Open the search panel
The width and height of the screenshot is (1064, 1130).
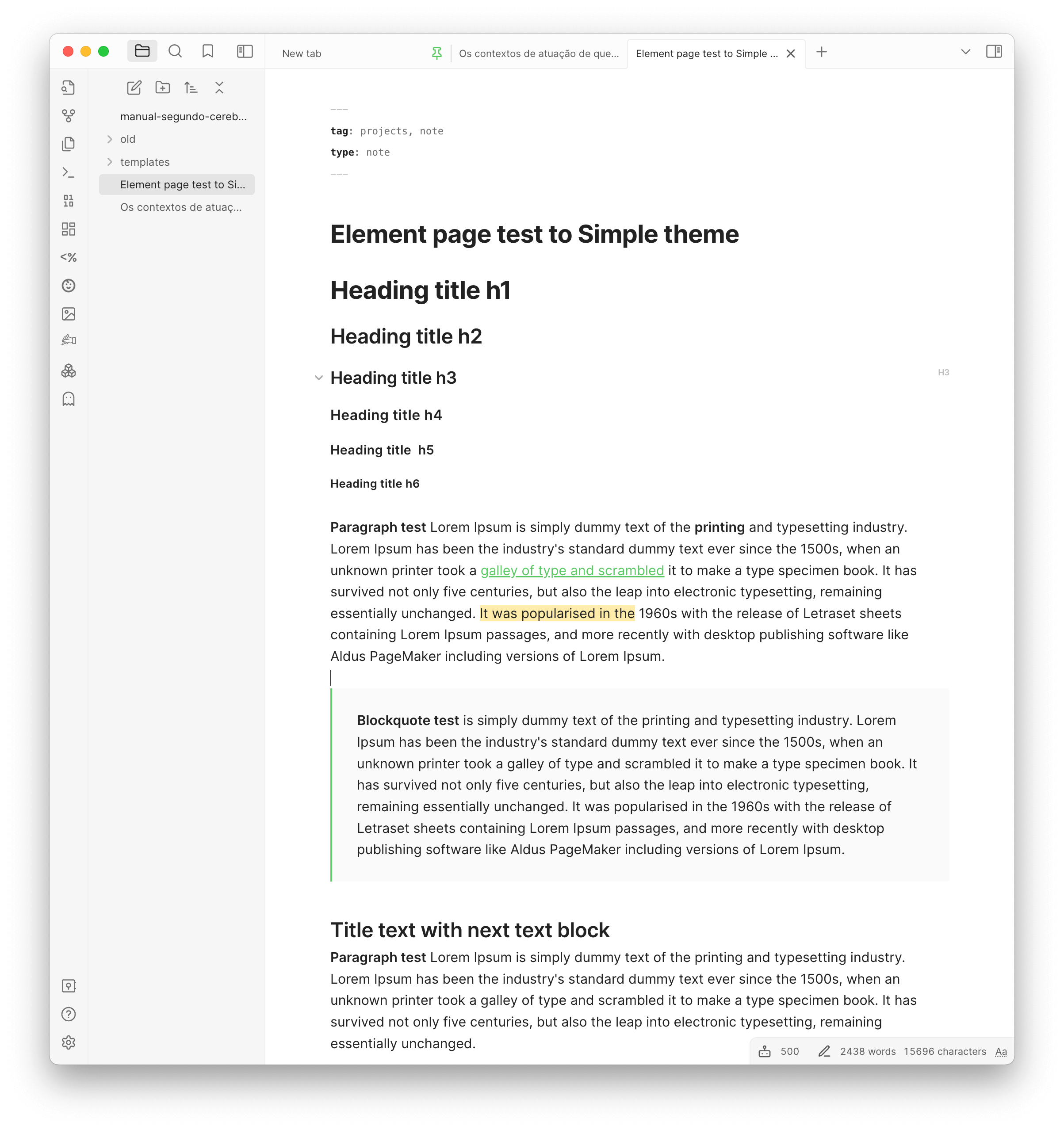[x=175, y=52]
